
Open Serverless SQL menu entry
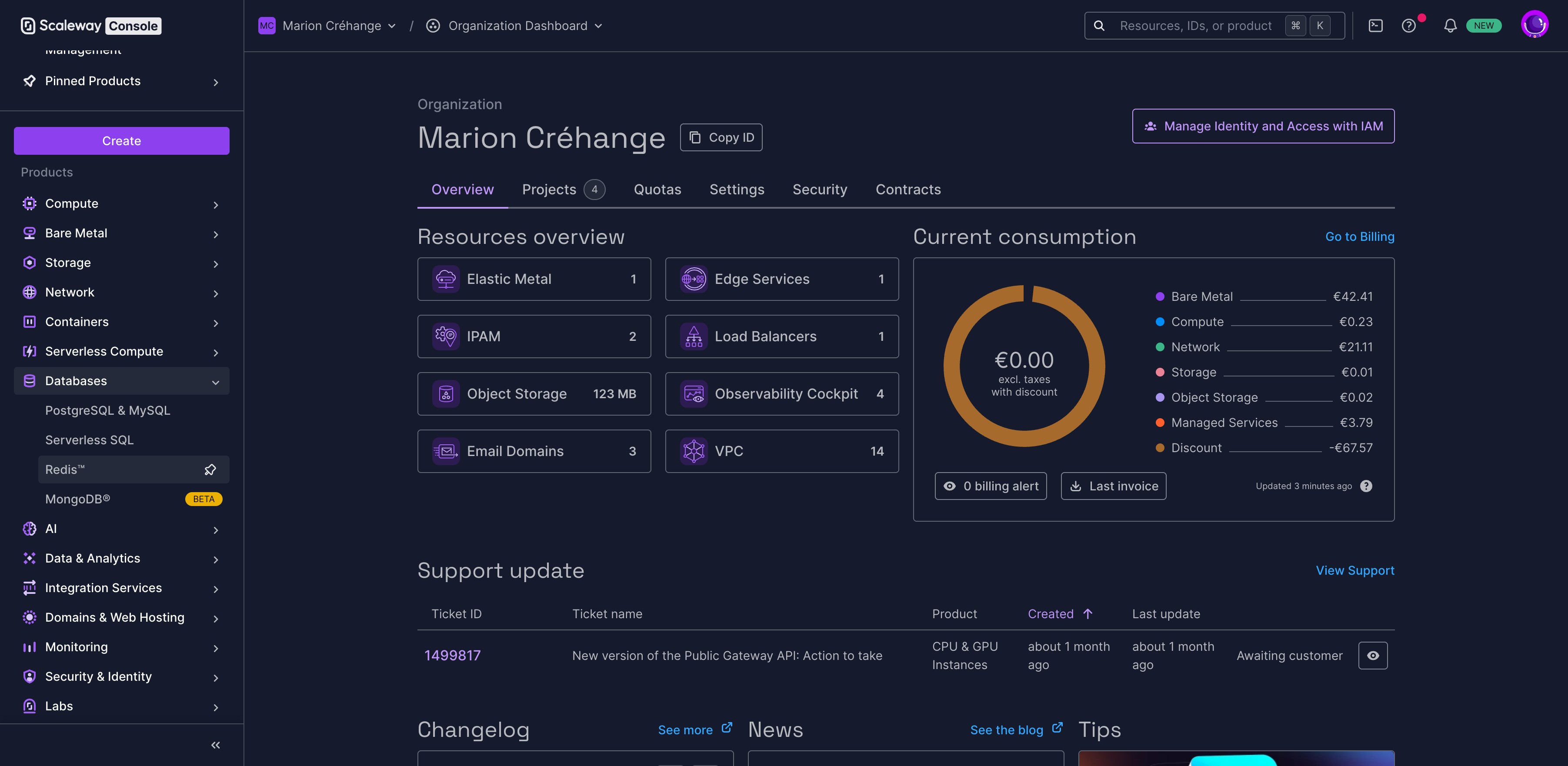click(90, 440)
